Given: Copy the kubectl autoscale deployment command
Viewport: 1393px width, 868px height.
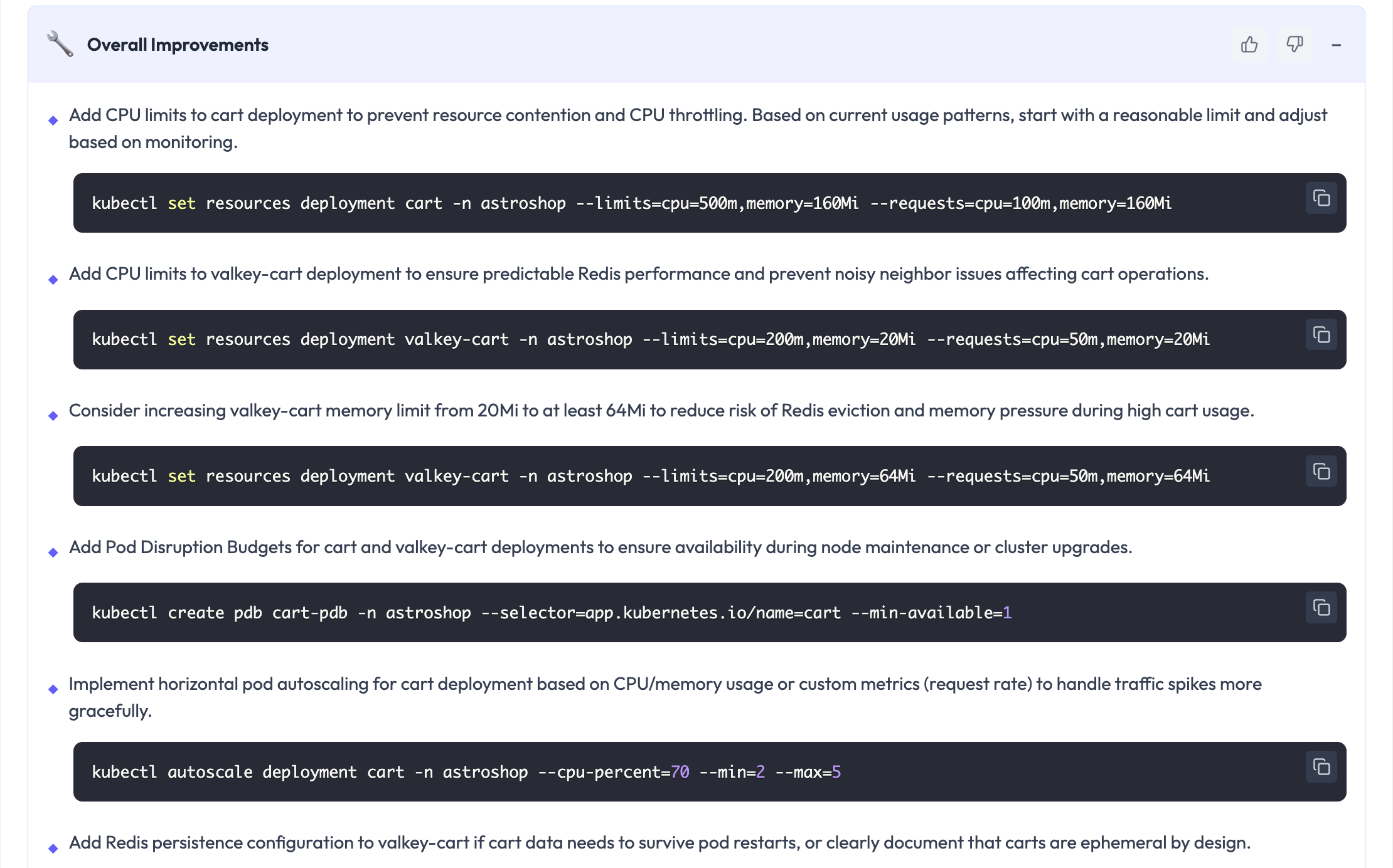Looking at the screenshot, I should [1321, 767].
